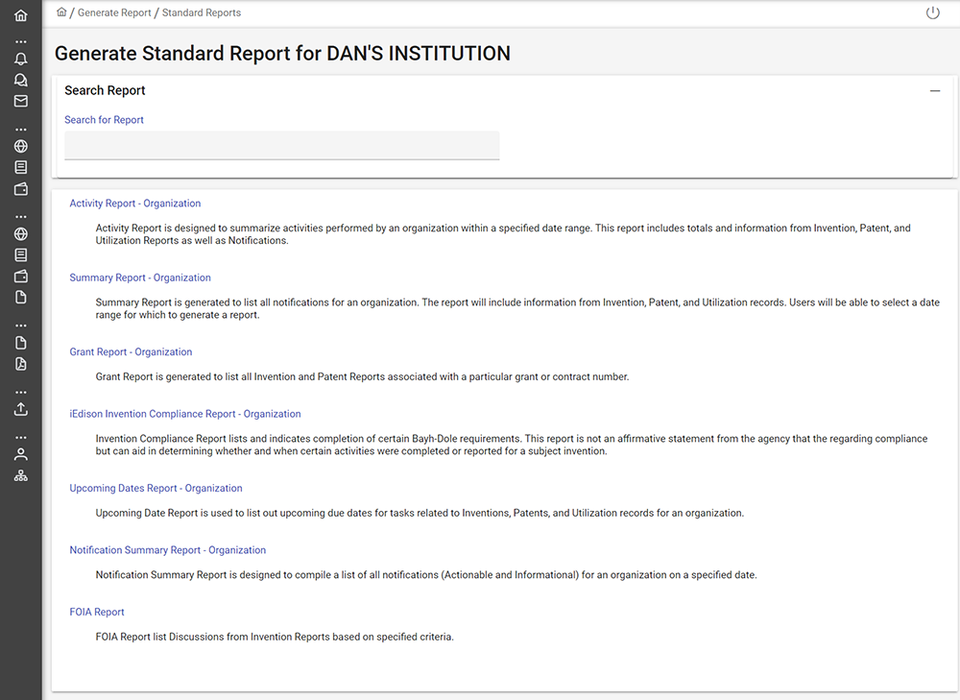960x700 pixels.
Task: Select the globe icon in the sidebar
Action: [x=20, y=145]
